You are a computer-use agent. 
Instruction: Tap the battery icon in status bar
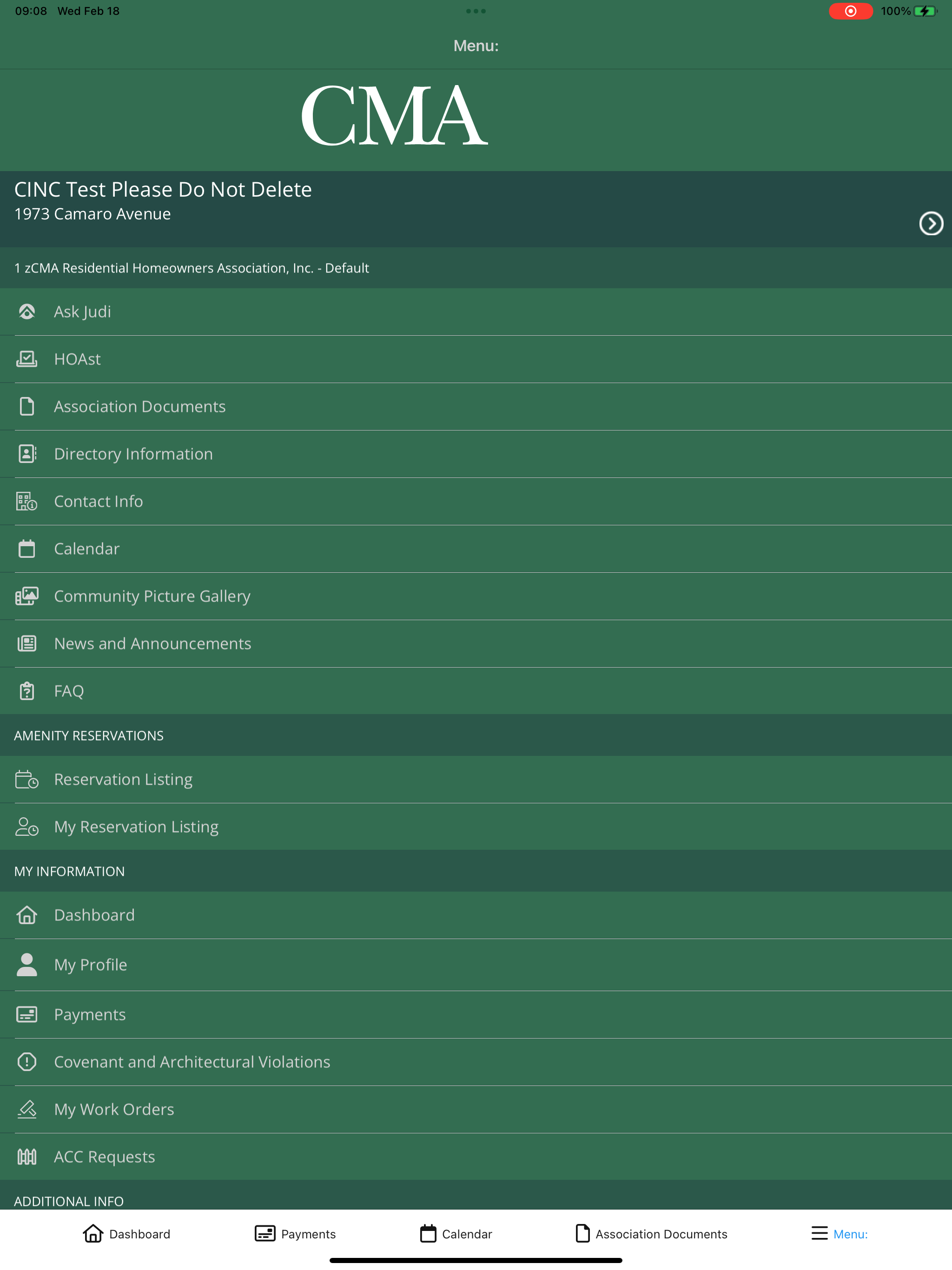click(x=925, y=11)
